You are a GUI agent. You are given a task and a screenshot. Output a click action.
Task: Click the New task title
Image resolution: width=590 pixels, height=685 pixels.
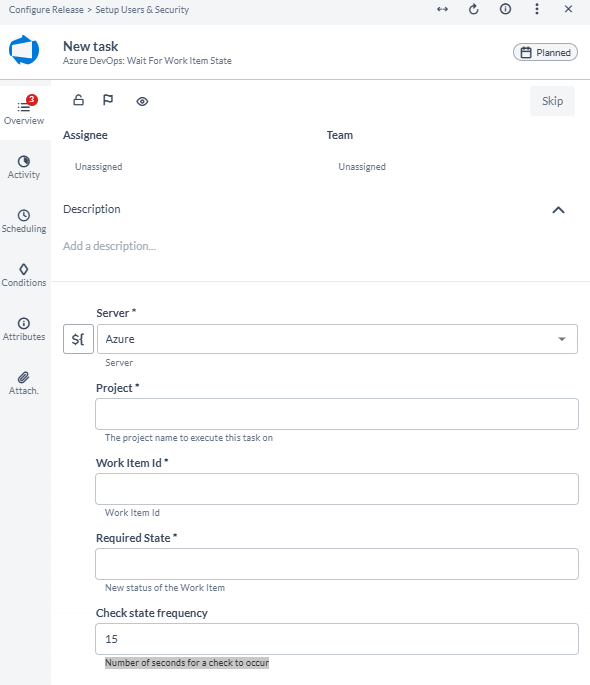[90, 46]
